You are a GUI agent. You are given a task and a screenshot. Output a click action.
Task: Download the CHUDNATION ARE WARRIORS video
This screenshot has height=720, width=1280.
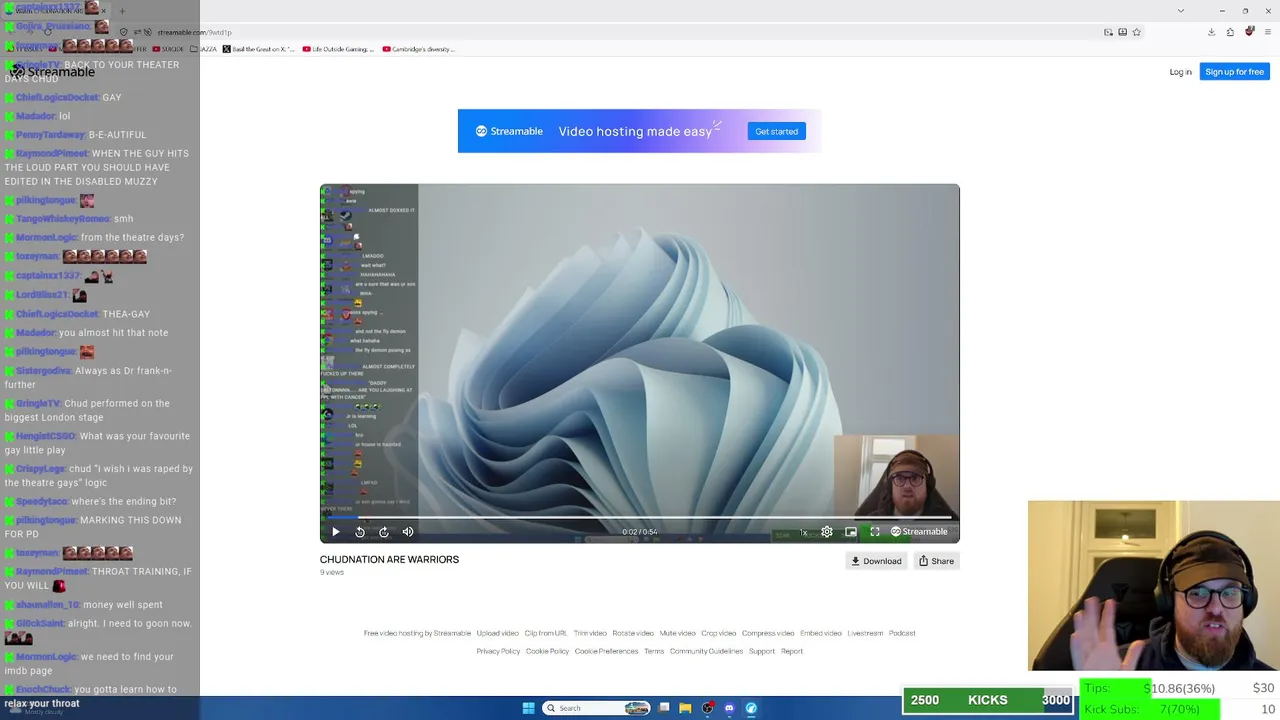click(876, 561)
